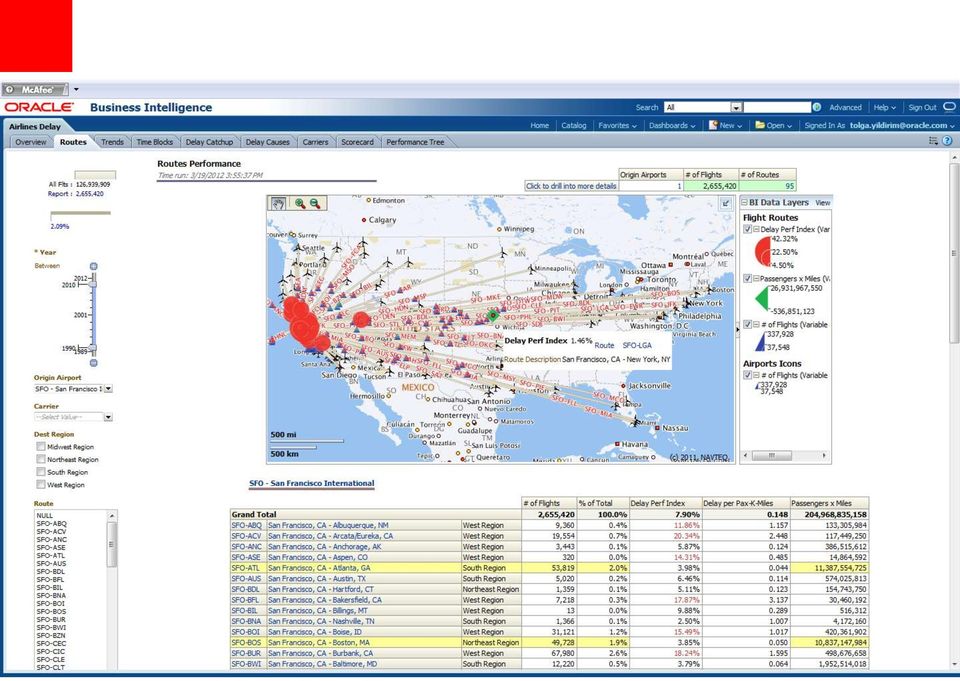Image resolution: width=960 pixels, height=681 pixels.
Task: Click the feedback oval icon beside Sign Out
Action: (x=949, y=107)
